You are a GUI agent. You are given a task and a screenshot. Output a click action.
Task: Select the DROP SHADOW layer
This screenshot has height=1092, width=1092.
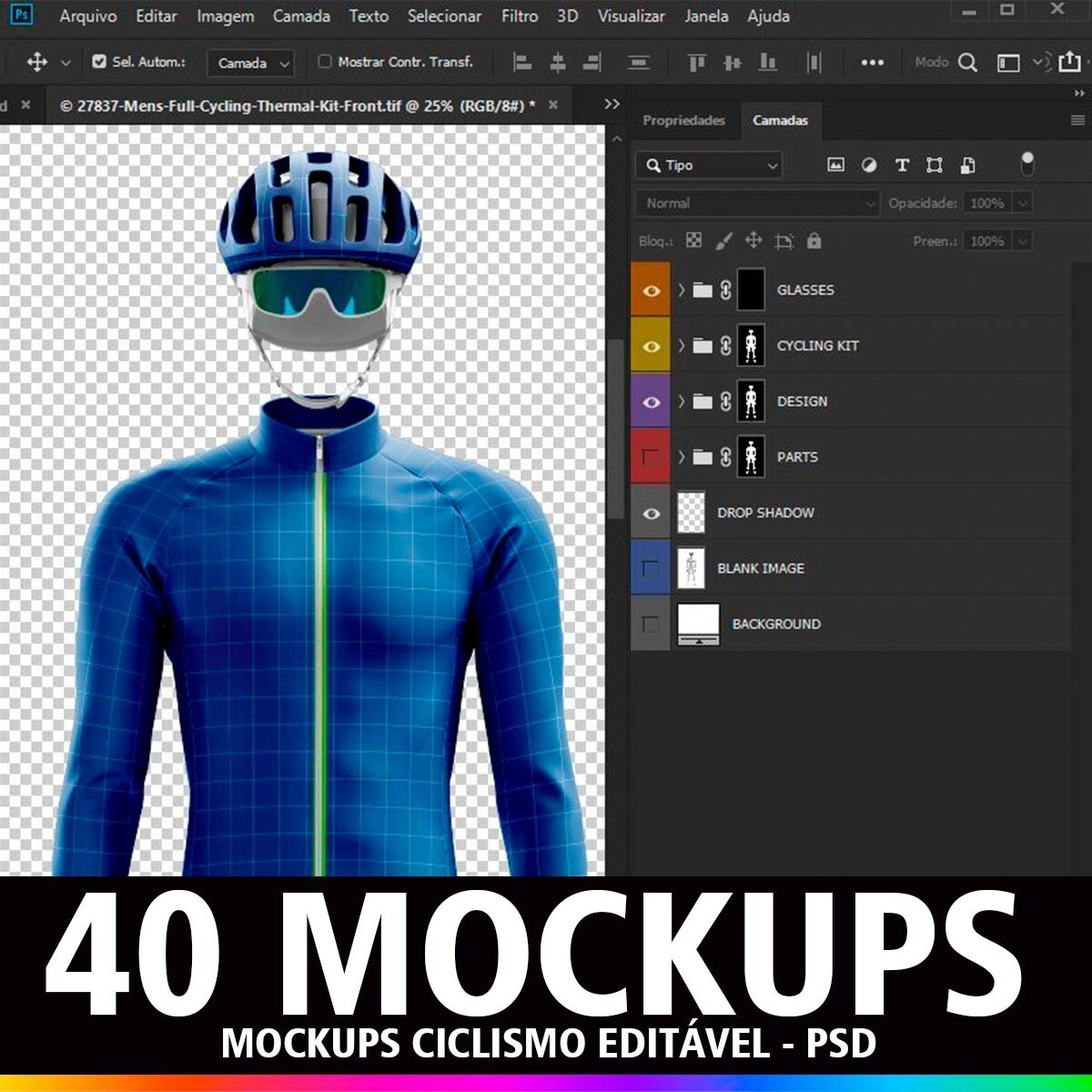click(765, 512)
